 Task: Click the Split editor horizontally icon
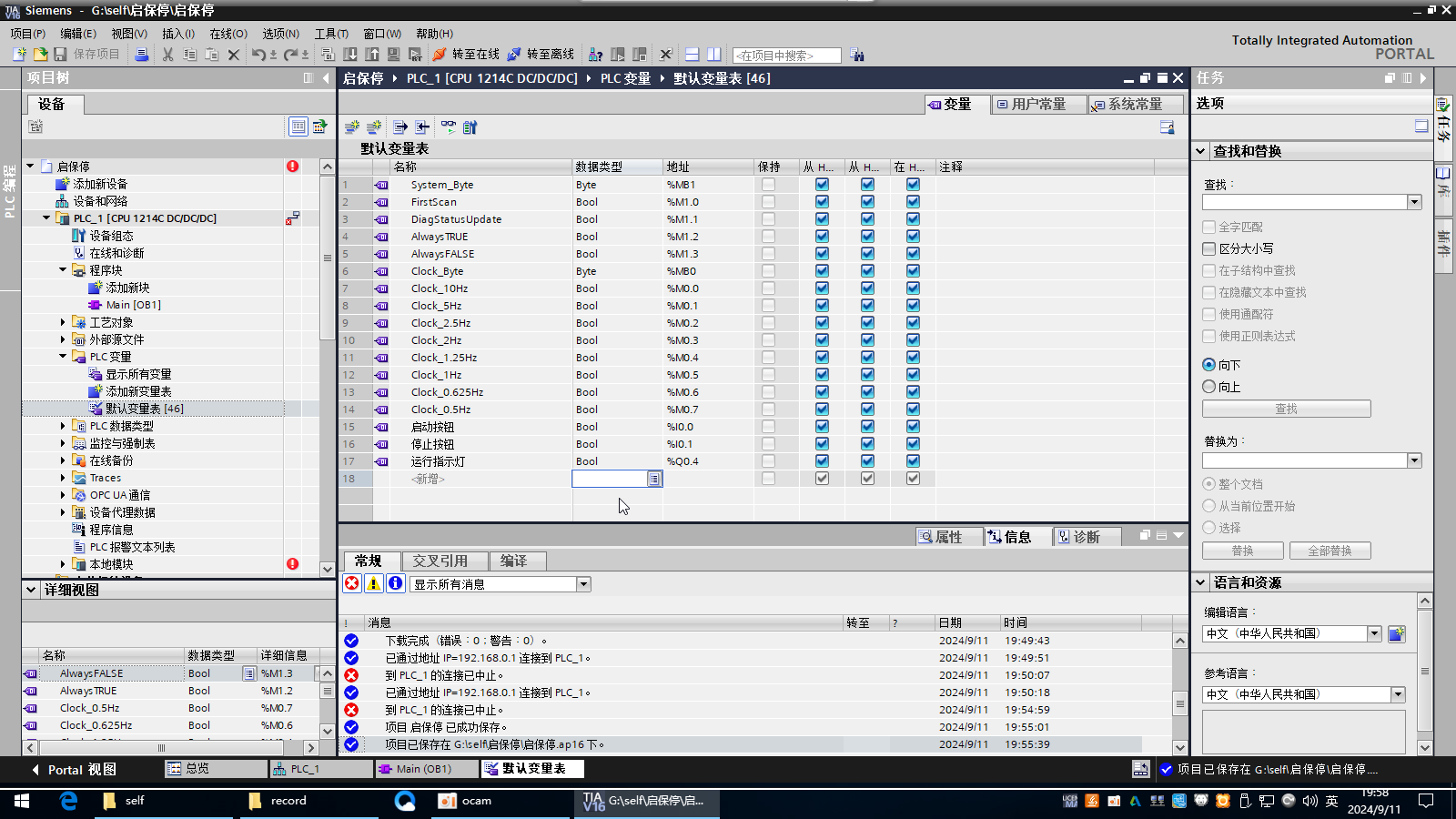pos(693,55)
